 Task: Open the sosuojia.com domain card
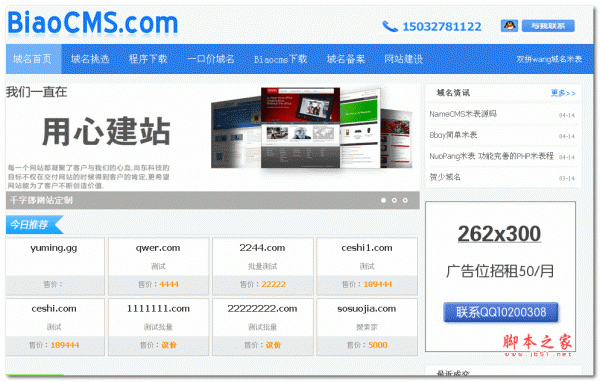click(367, 327)
